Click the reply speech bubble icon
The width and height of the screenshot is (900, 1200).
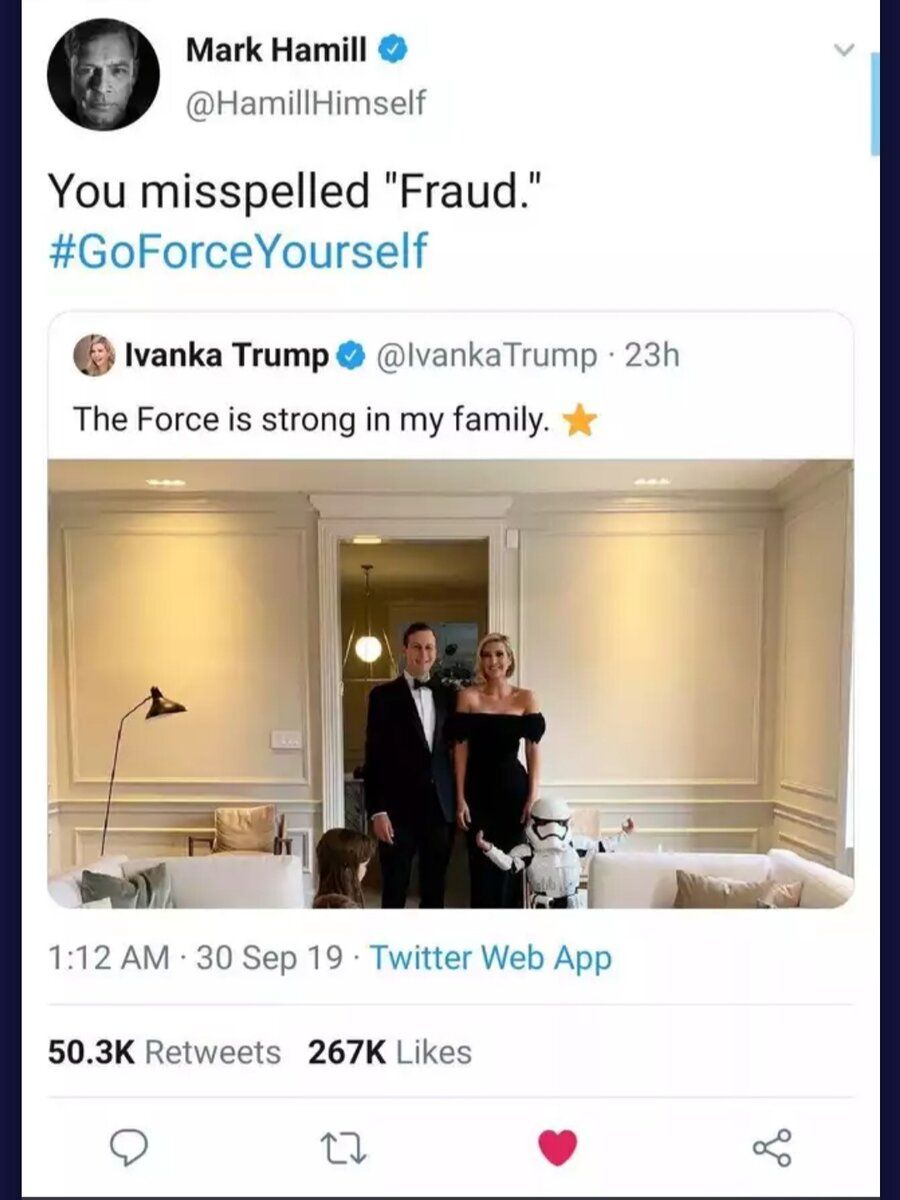[128, 1146]
